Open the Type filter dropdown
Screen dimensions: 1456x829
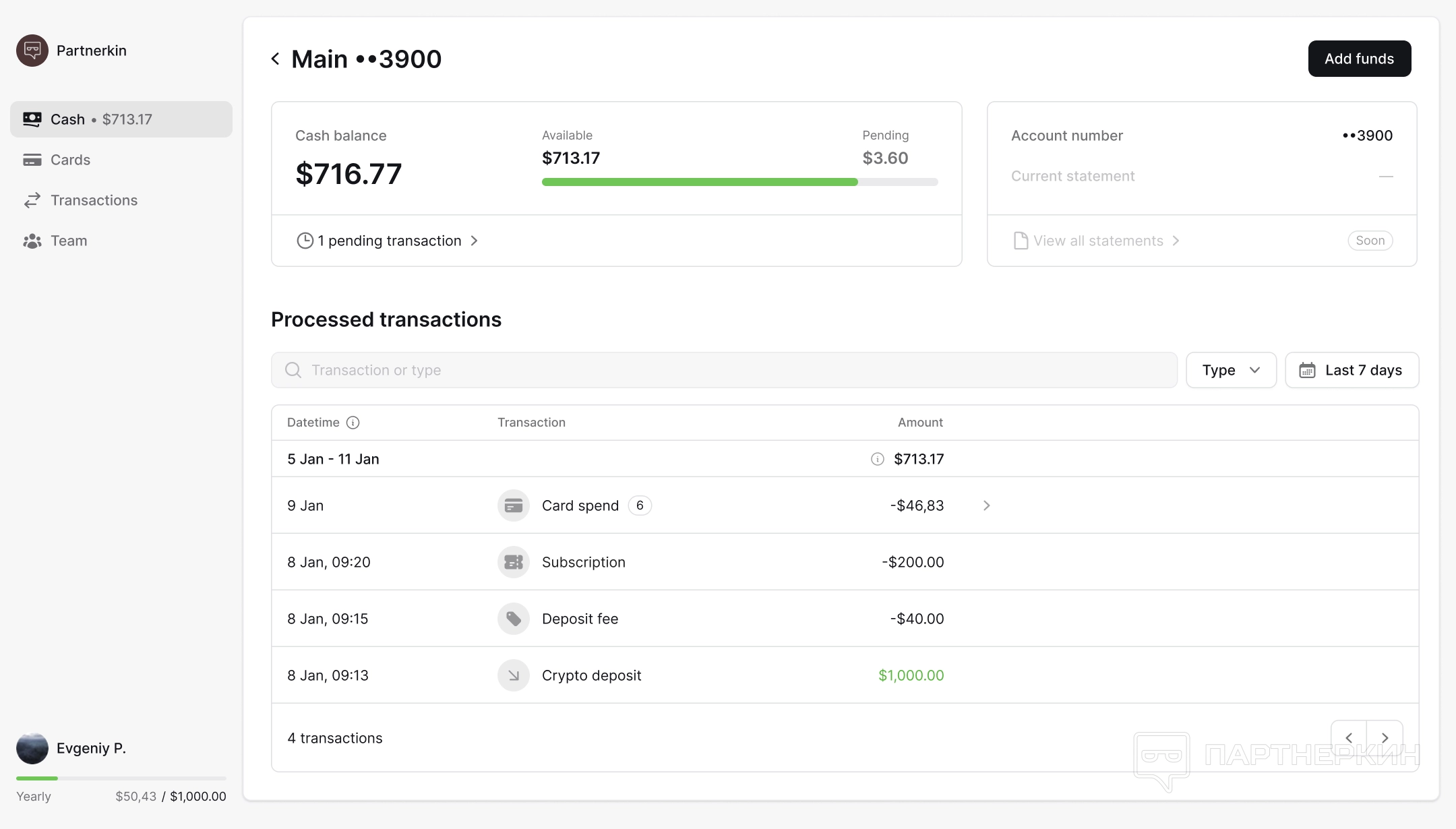click(x=1231, y=370)
